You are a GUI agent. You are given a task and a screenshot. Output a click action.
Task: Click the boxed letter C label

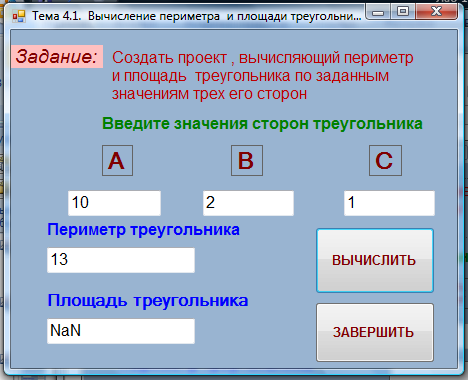click(x=385, y=160)
